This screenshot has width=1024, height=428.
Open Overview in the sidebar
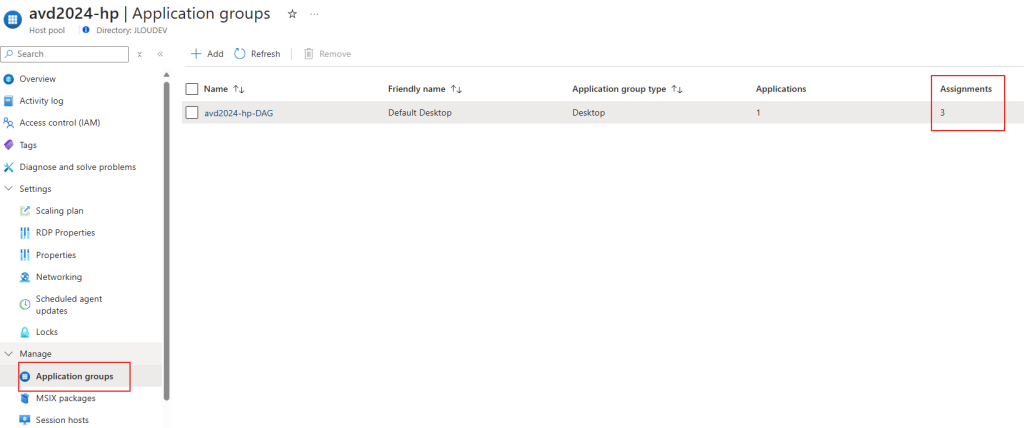tap(37, 79)
